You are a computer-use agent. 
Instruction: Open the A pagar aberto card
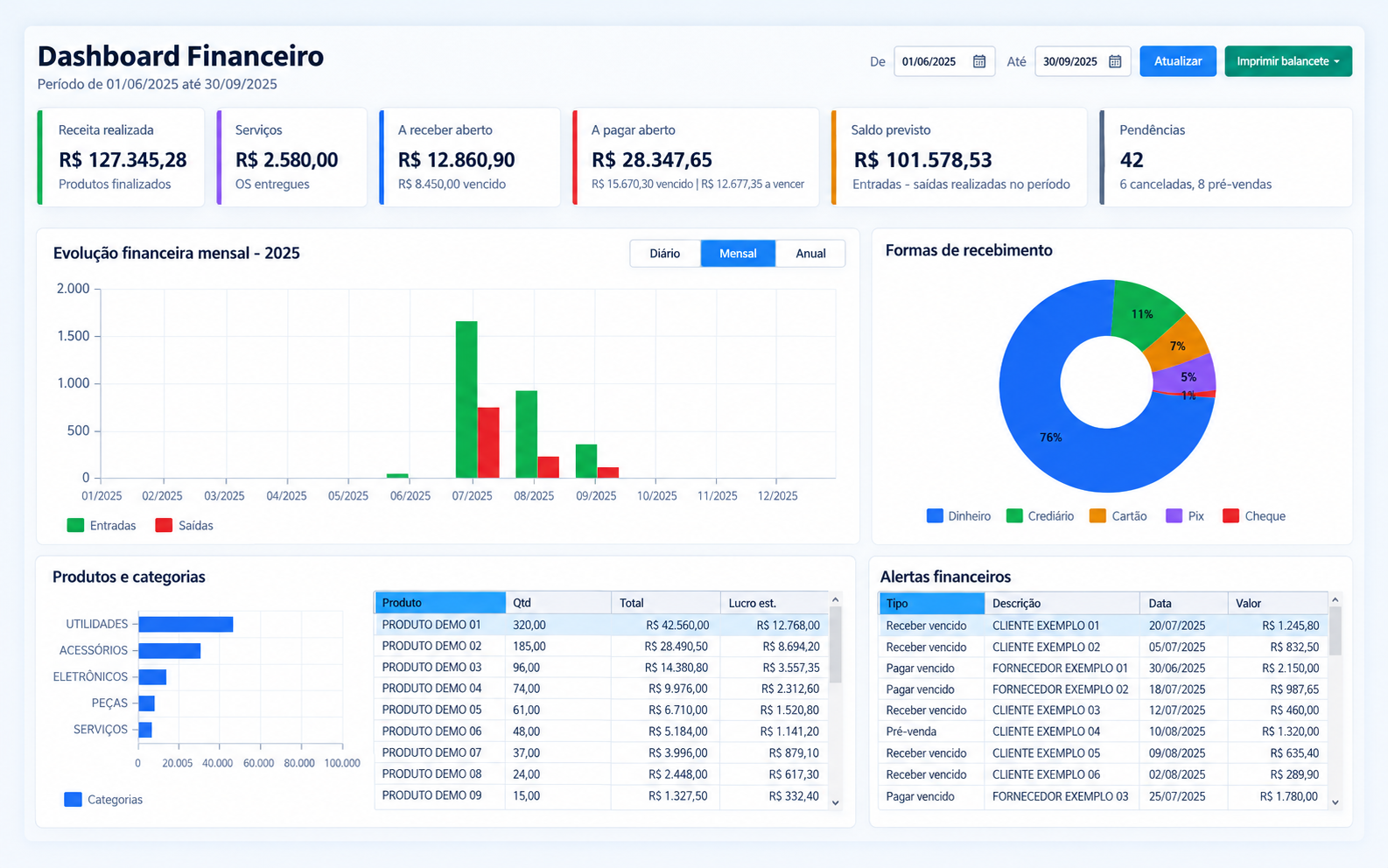point(696,157)
